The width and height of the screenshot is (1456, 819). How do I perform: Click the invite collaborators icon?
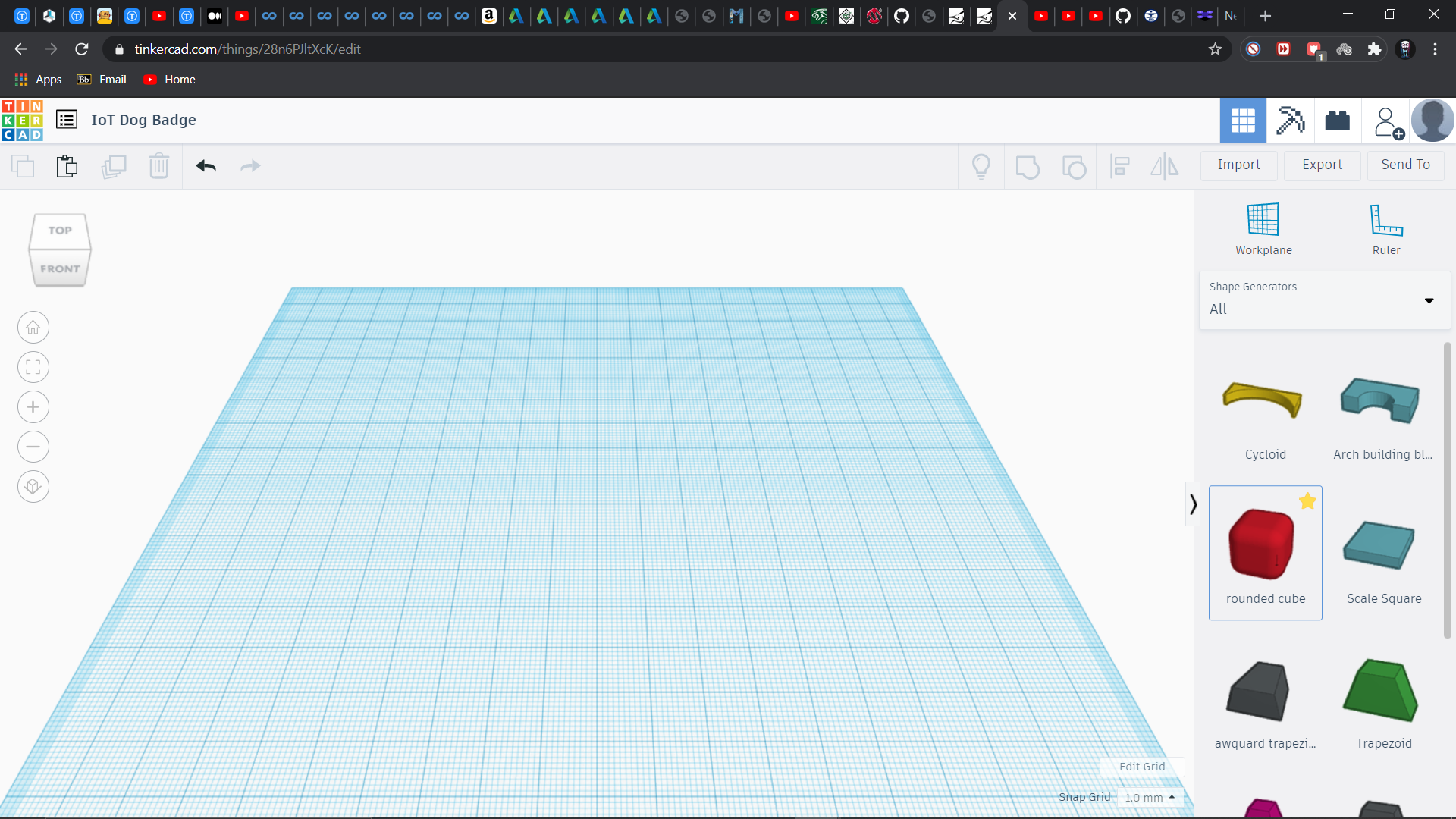click(1386, 121)
